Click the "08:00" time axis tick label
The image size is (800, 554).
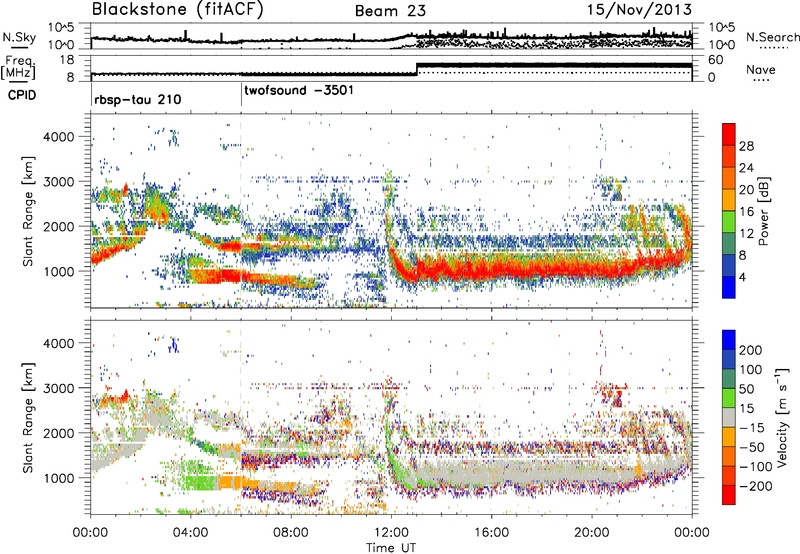pyautogui.click(x=291, y=532)
